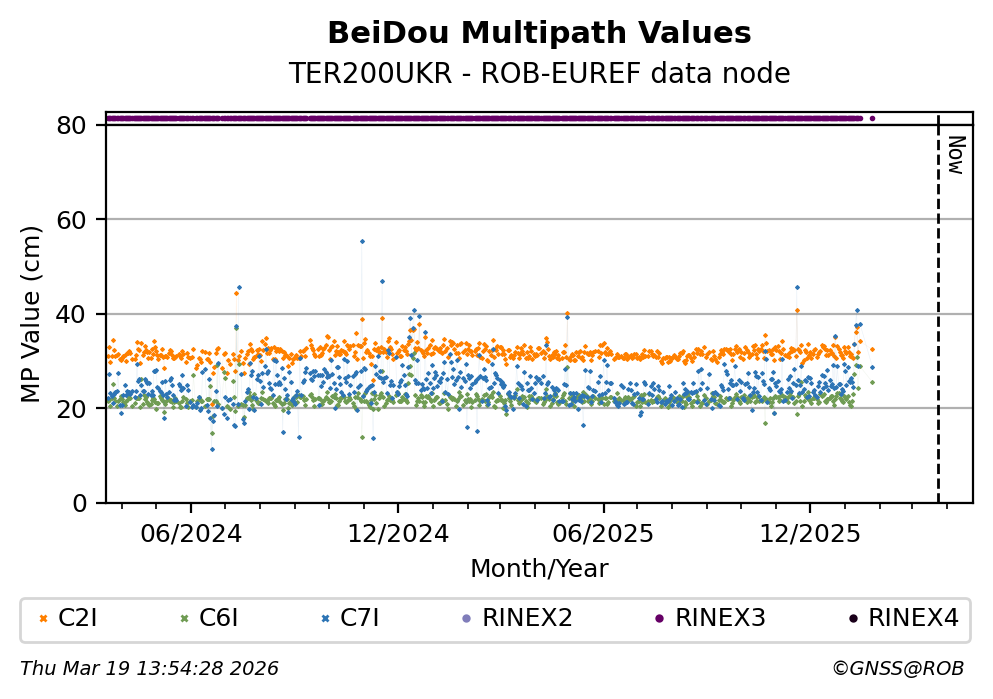993x699 pixels.
Task: Click the 'BeiDou Multipath Values' chart title
Action: [x=539, y=34]
